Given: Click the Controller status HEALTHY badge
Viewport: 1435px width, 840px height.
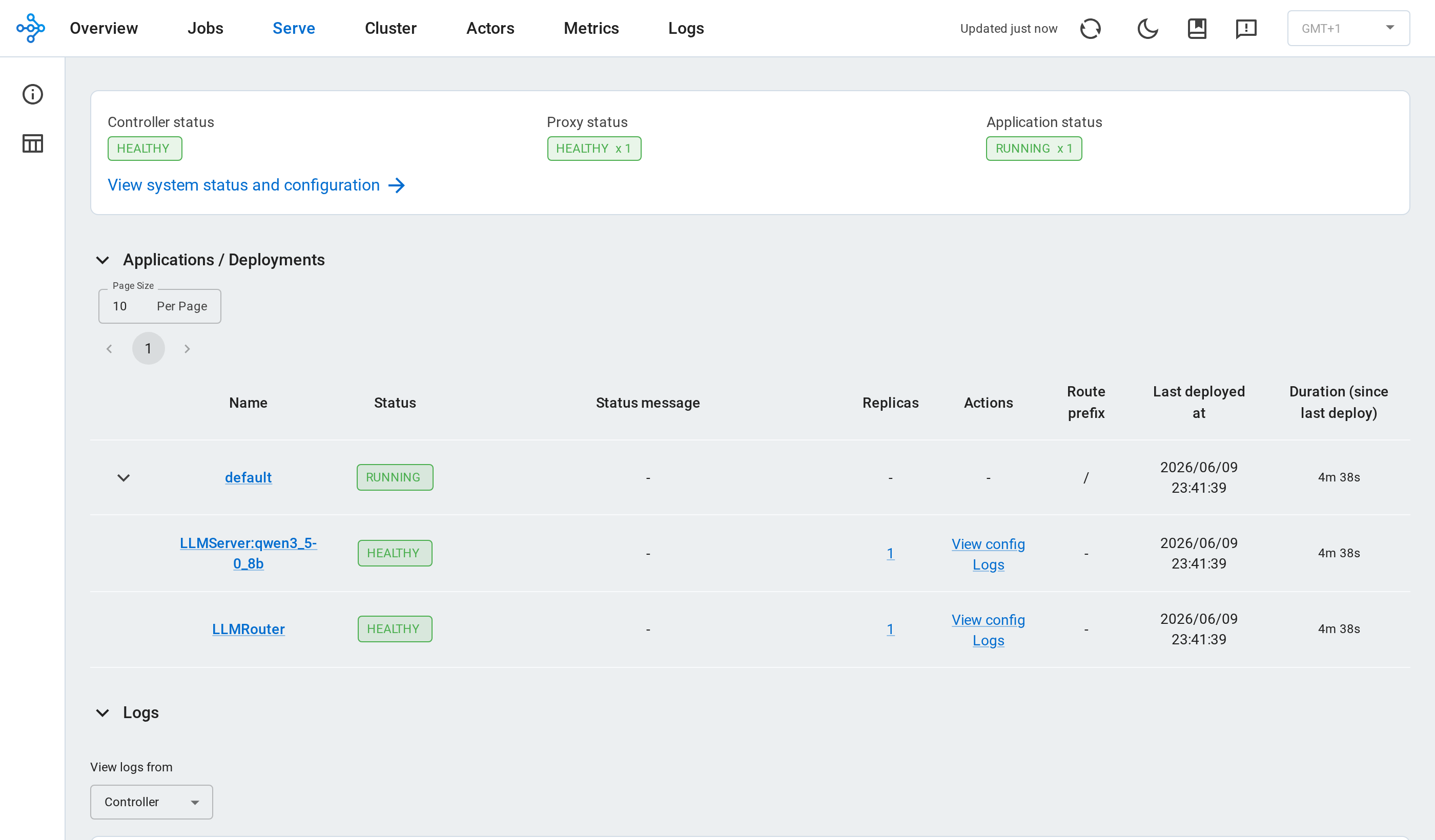Looking at the screenshot, I should (x=145, y=149).
